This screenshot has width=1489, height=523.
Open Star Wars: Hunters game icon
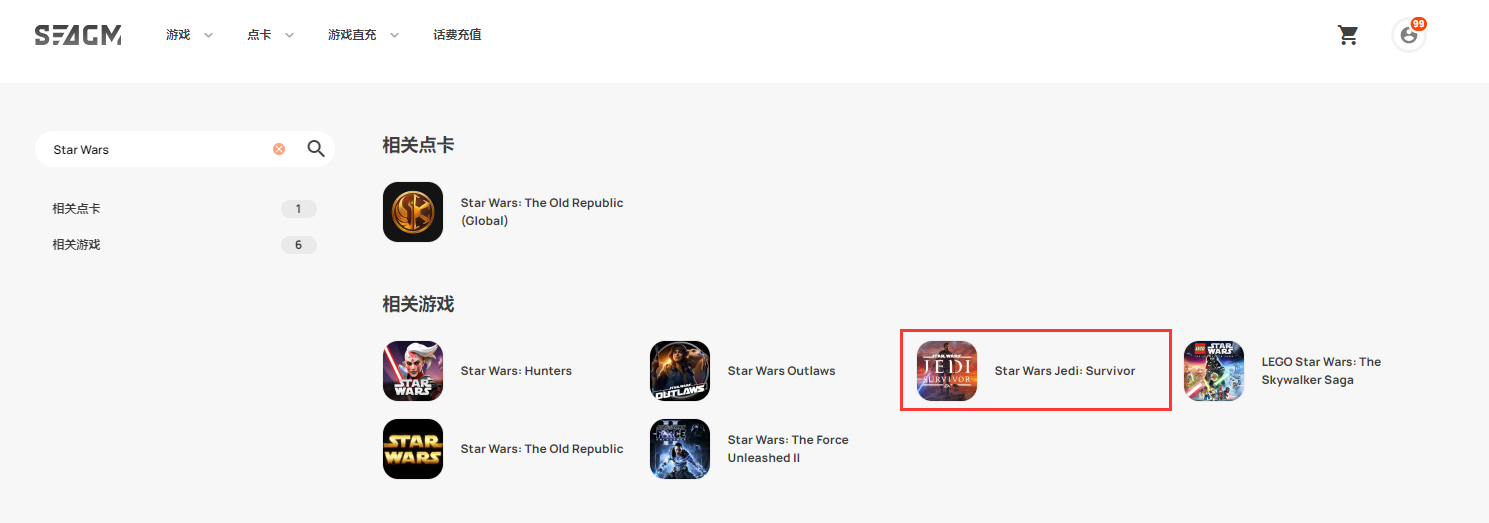click(x=413, y=371)
